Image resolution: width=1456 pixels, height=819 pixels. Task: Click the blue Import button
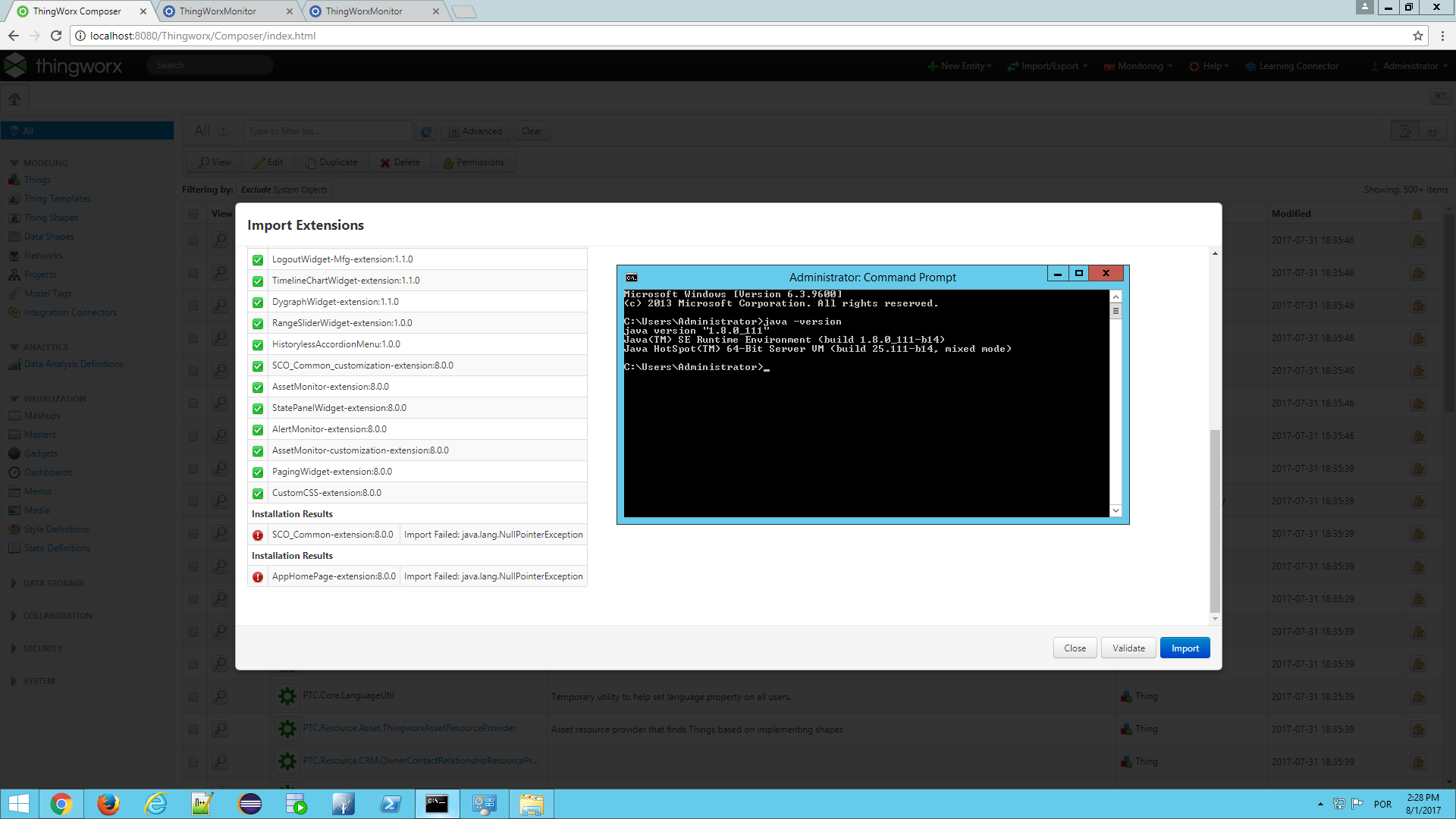[1185, 648]
